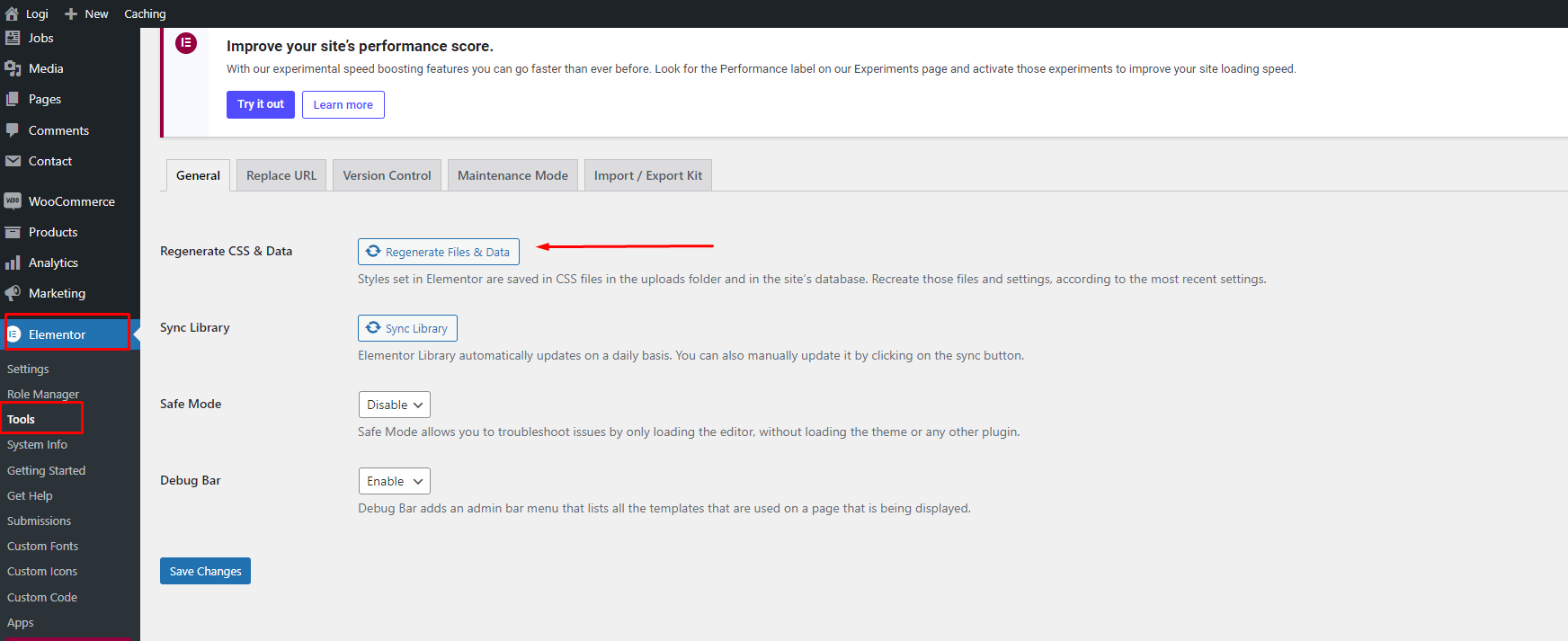
Task: Click the Pages icon in sidebar
Action: coord(13,99)
